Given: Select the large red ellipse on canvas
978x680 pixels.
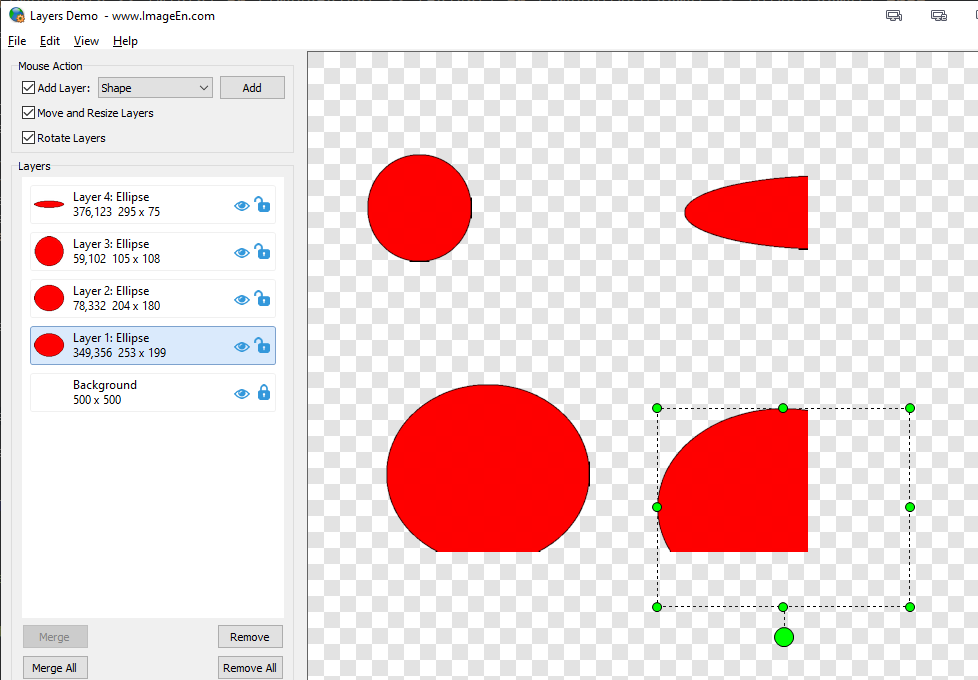Looking at the screenshot, I should click(488, 468).
